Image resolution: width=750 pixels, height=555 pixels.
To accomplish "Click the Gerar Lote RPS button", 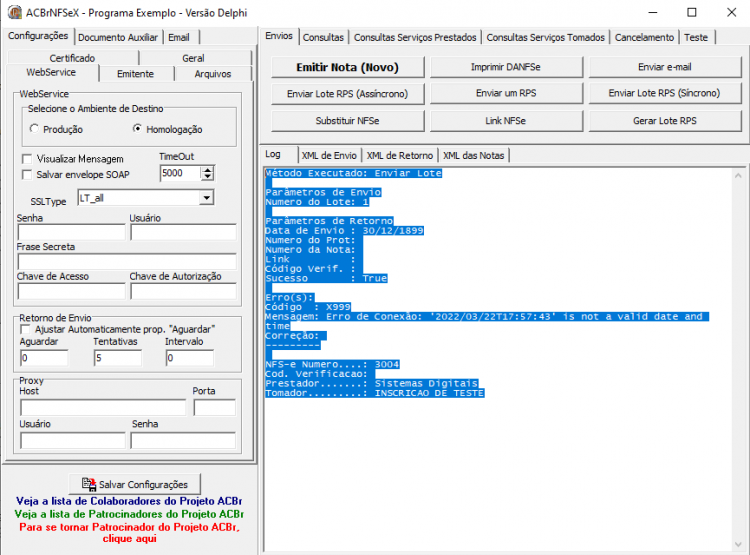I will click(x=665, y=121).
